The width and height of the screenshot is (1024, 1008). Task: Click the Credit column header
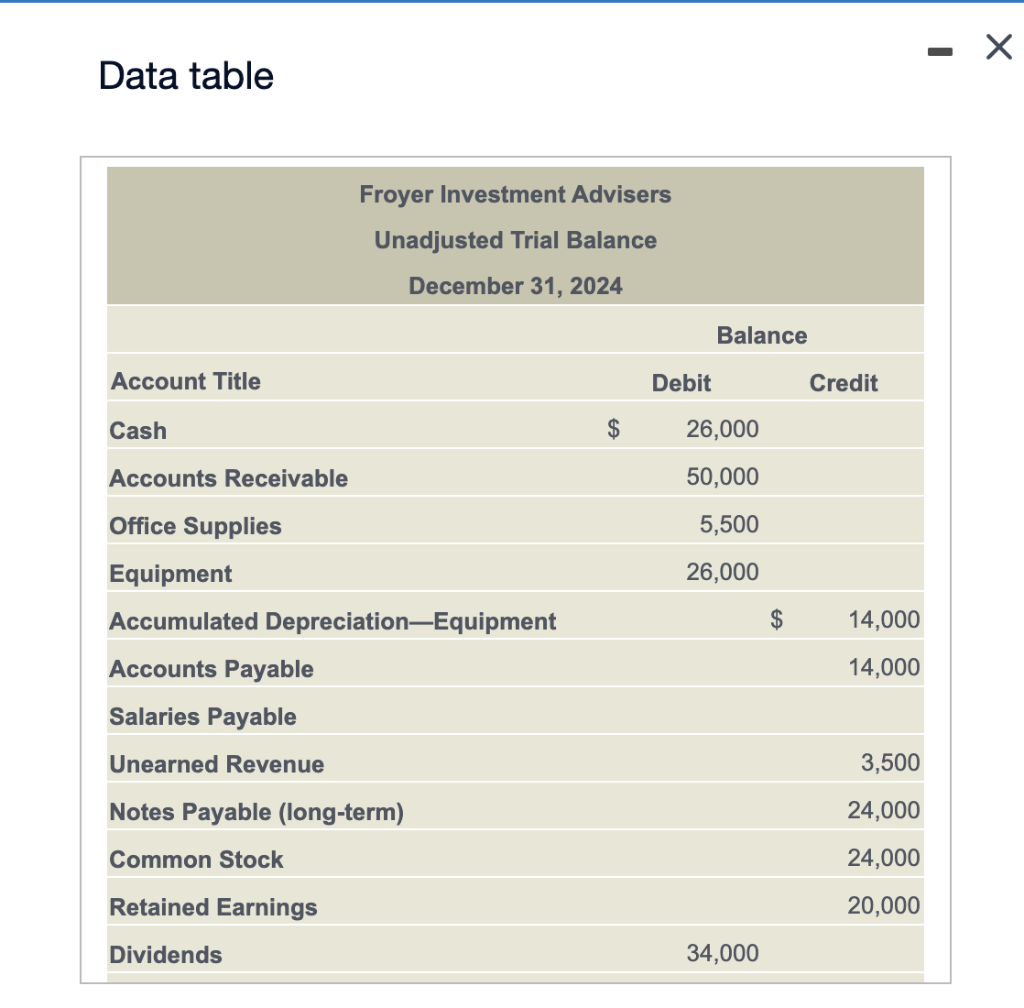point(843,383)
